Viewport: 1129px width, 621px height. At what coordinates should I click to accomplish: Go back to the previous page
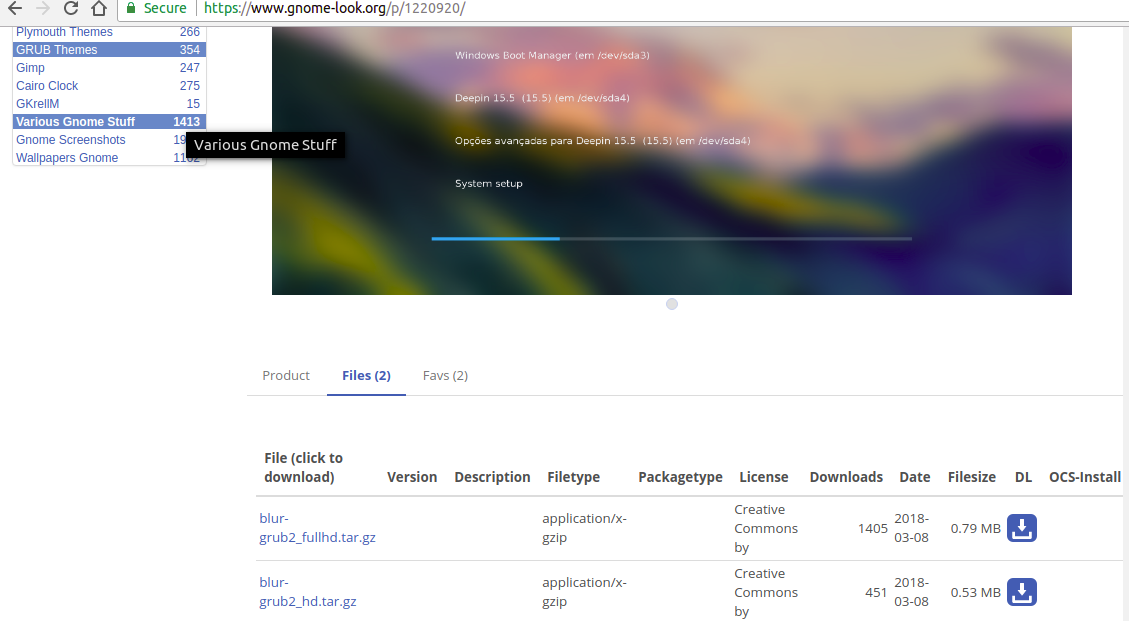pyautogui.click(x=14, y=9)
